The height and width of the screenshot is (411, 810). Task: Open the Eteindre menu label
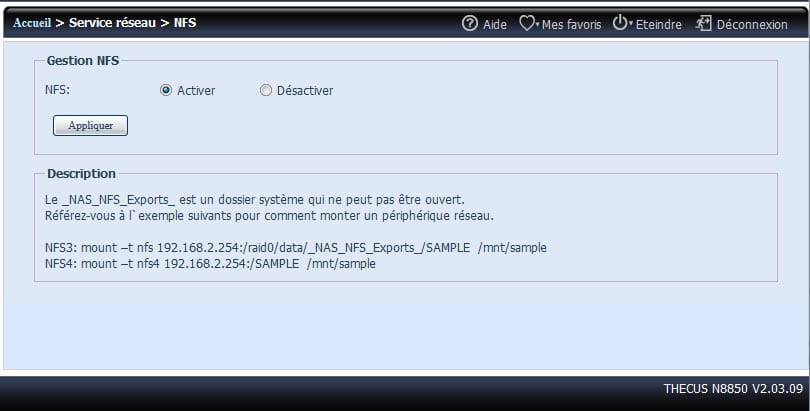pyautogui.click(x=659, y=24)
